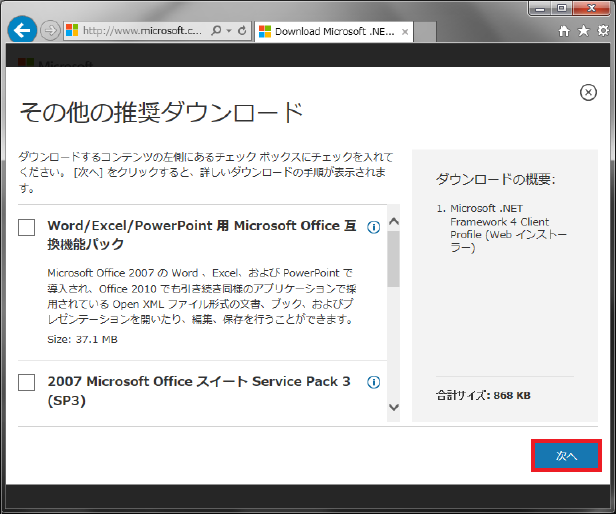Open a new blank tab
This screenshot has width=616, height=514.
tap(425, 32)
